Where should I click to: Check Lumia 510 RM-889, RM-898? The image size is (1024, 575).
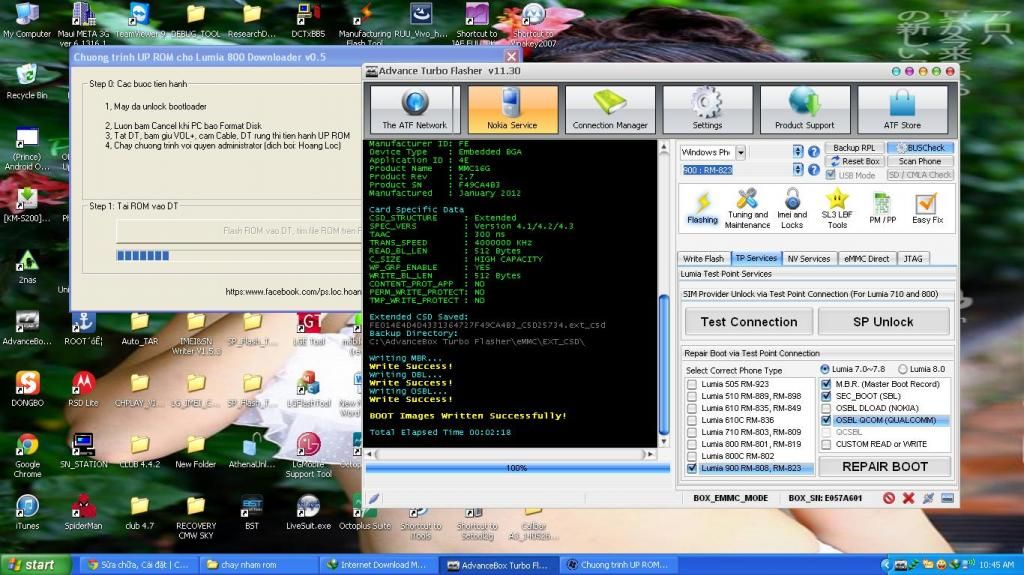click(692, 396)
